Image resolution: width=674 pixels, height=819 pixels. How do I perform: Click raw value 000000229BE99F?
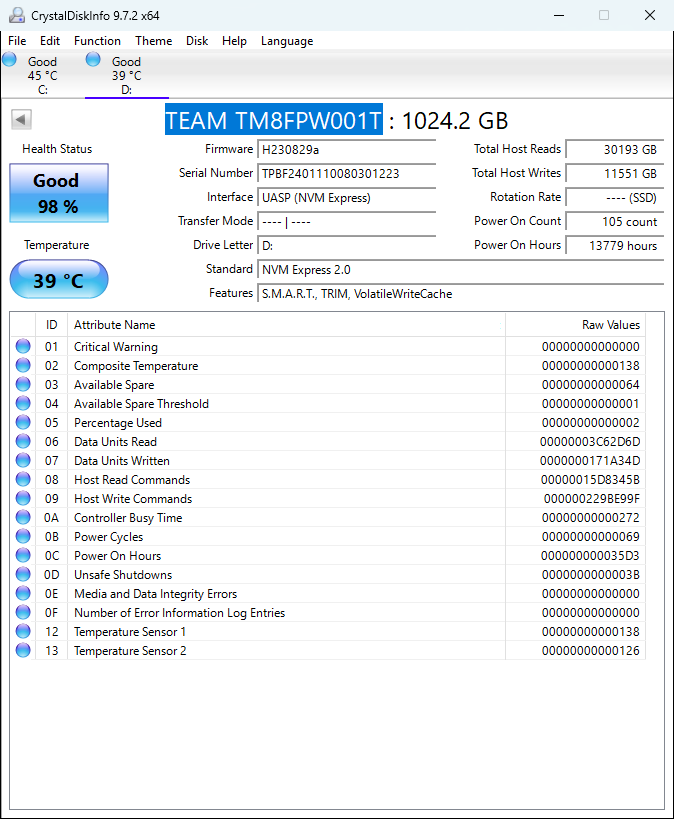[x=591, y=499]
